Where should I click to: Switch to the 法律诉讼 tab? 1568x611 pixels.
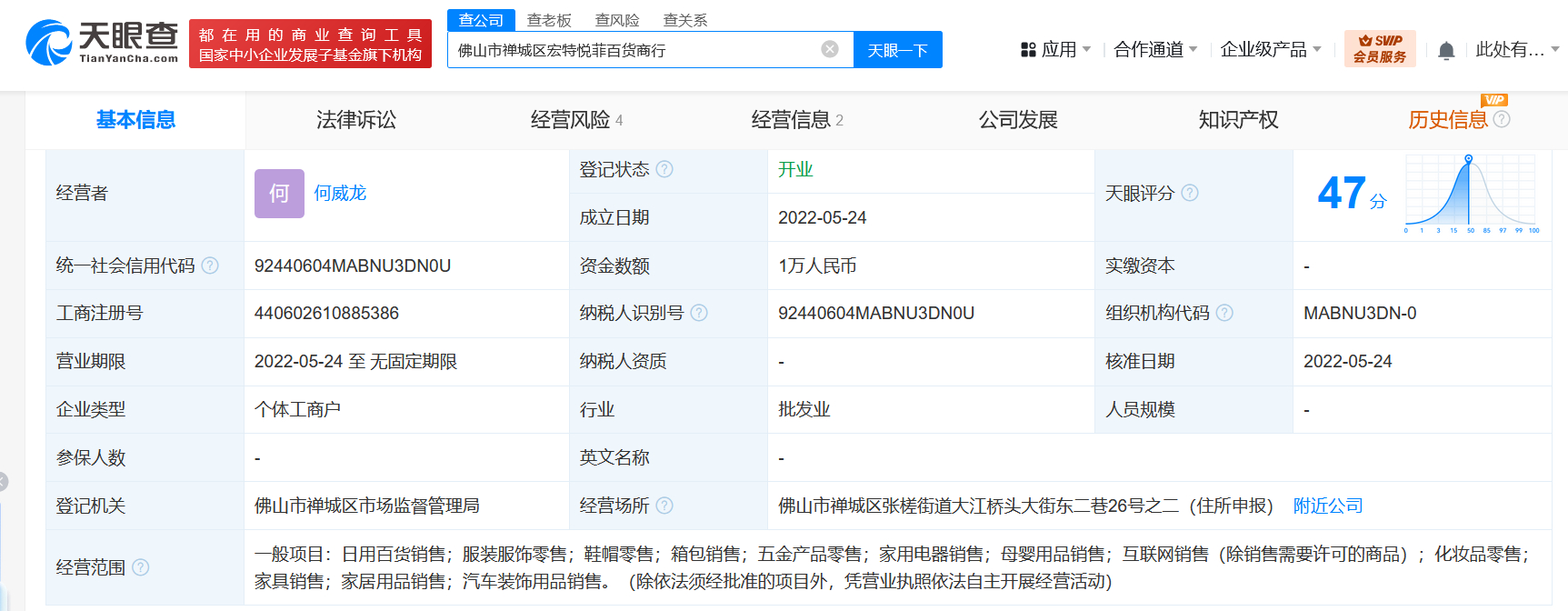(x=356, y=120)
